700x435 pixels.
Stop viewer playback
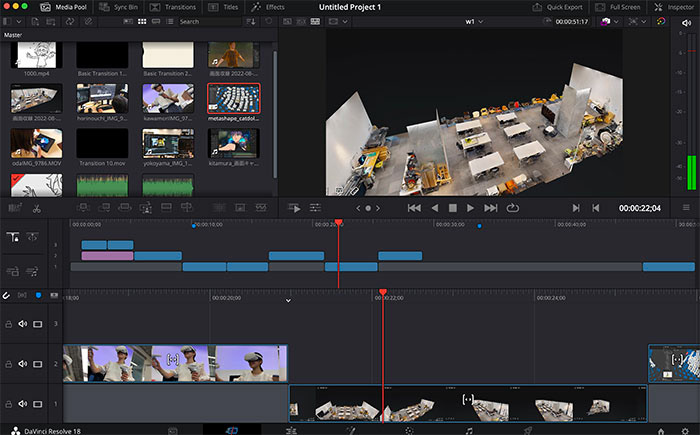pos(453,208)
